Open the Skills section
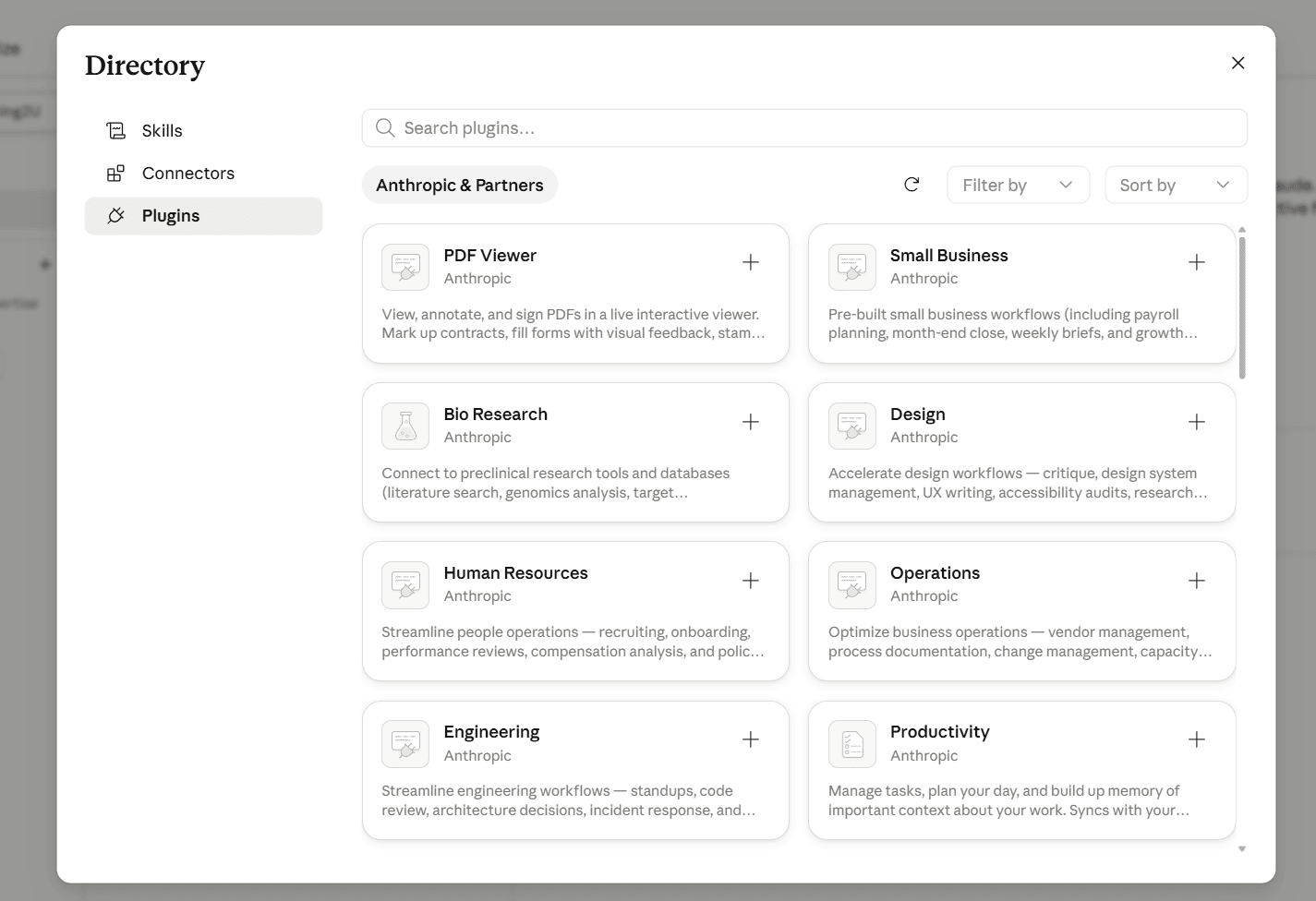Viewport: 1316px width, 901px height. click(203, 131)
